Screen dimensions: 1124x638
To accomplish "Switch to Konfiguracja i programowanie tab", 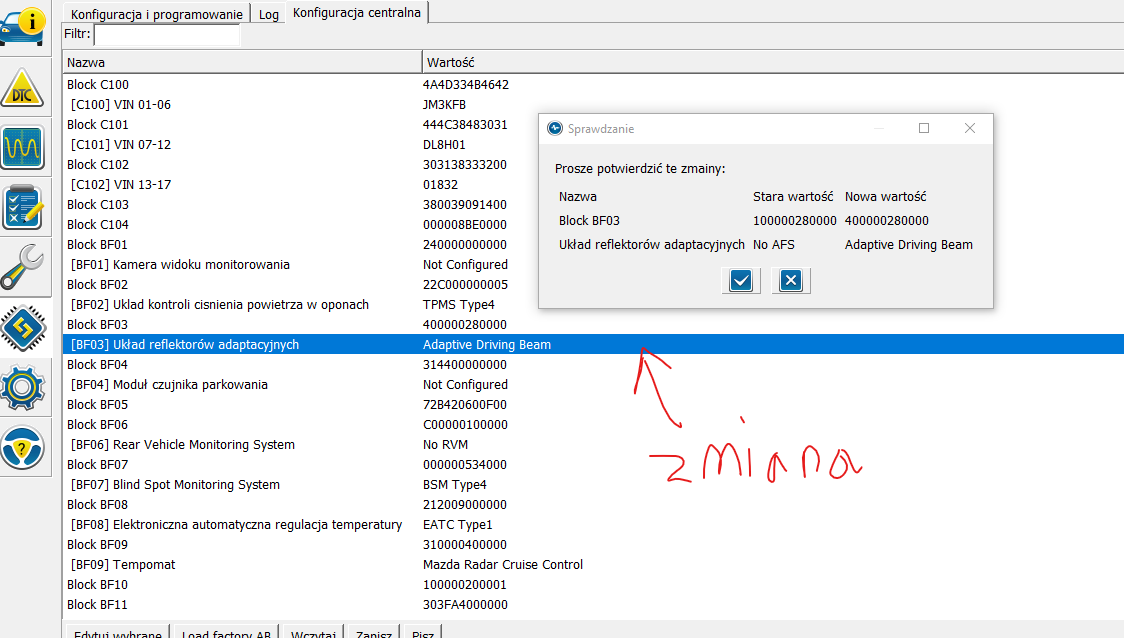I will coord(170,14).
